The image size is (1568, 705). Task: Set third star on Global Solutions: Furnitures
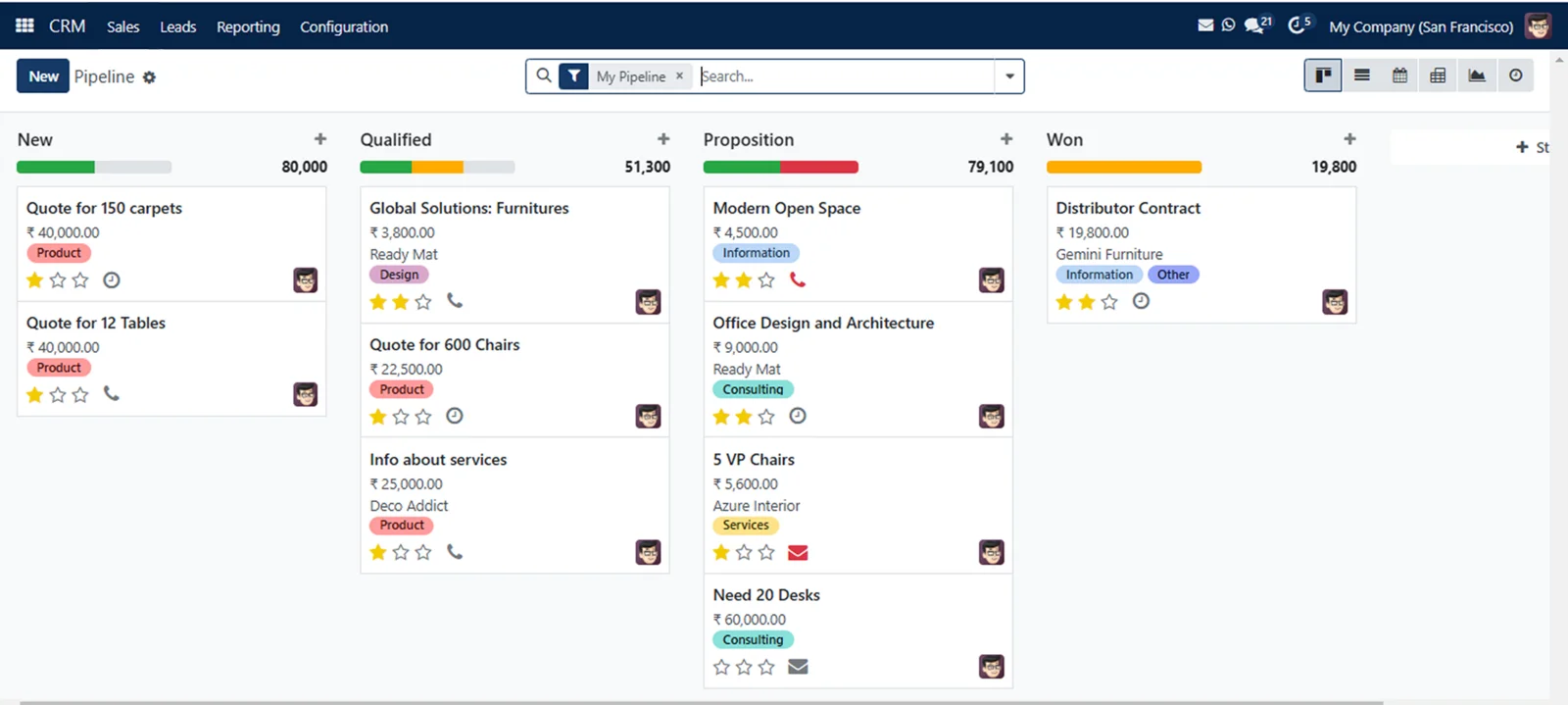[423, 302]
